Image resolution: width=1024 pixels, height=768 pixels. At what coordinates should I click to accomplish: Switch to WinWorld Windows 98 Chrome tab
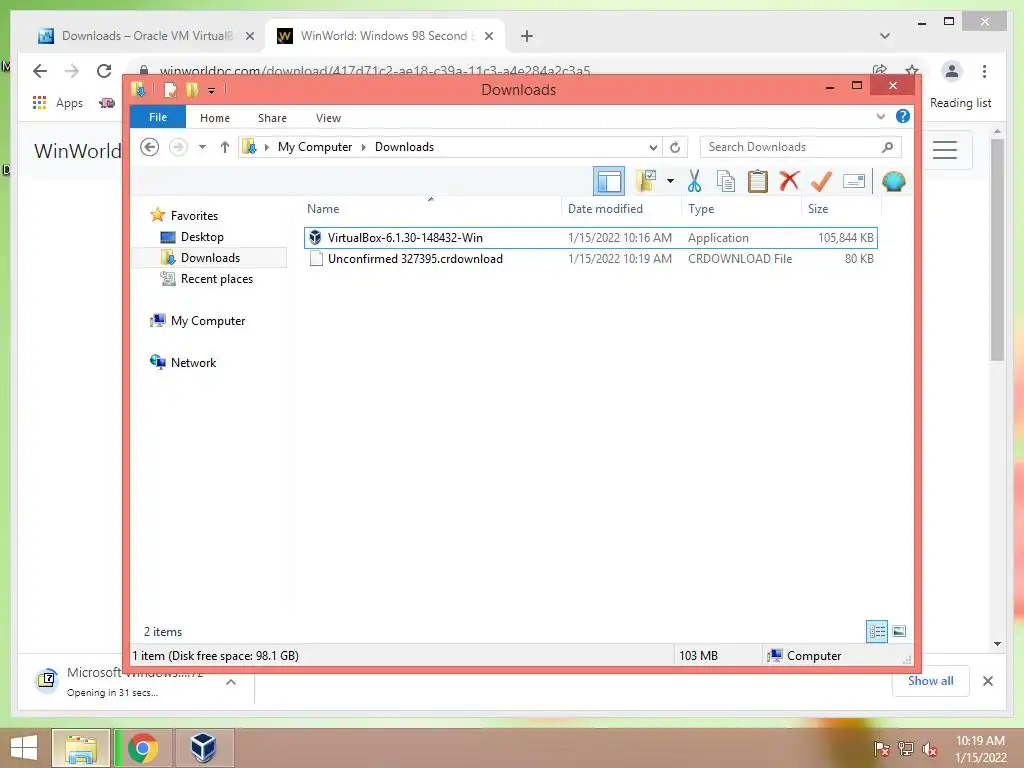point(385,36)
